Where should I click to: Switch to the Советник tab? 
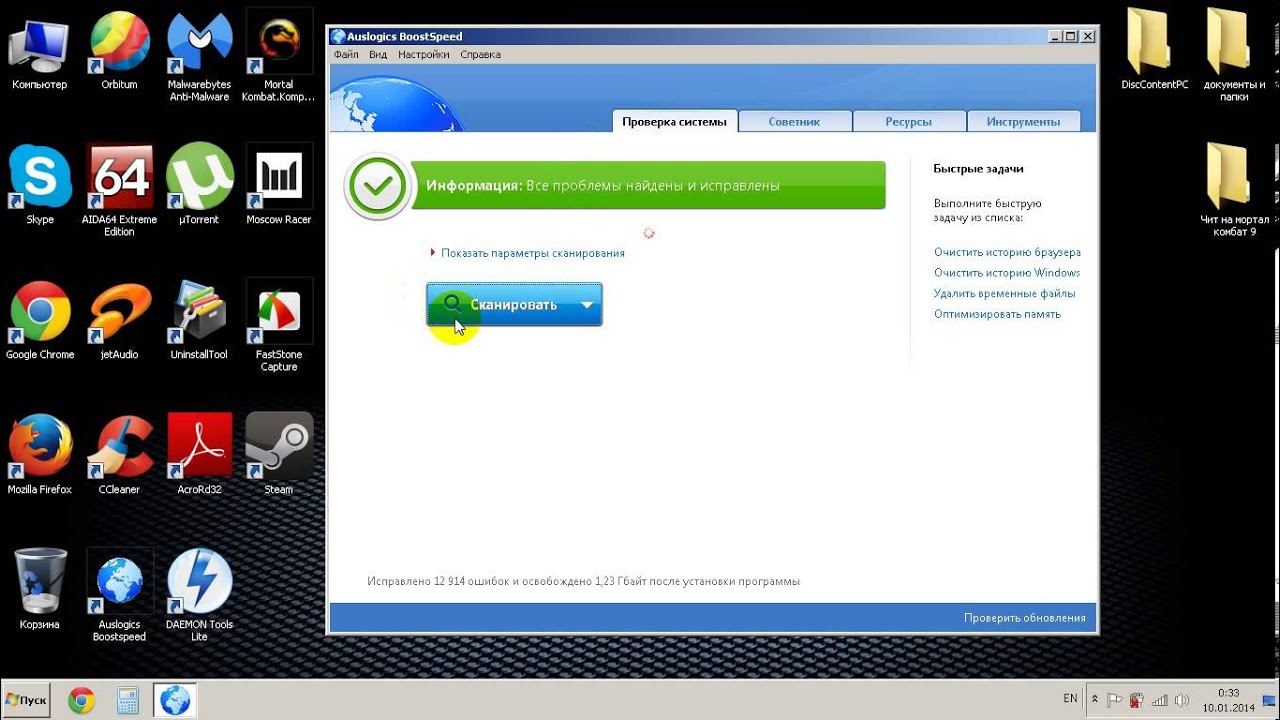click(795, 121)
